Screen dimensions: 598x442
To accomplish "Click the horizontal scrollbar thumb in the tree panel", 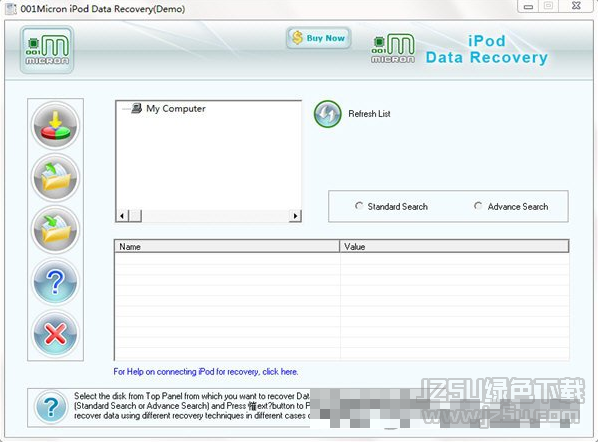I will click(135, 216).
